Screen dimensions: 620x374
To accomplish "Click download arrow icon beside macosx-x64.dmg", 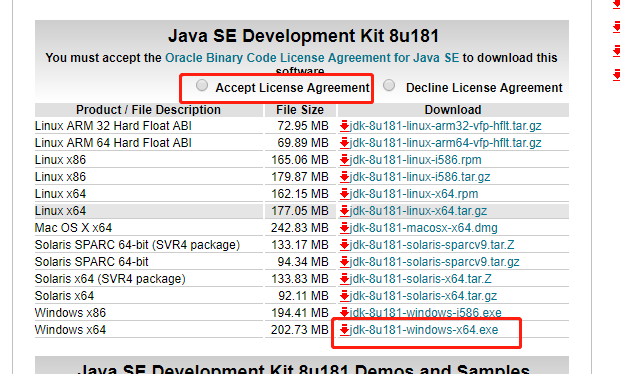I will tap(344, 228).
